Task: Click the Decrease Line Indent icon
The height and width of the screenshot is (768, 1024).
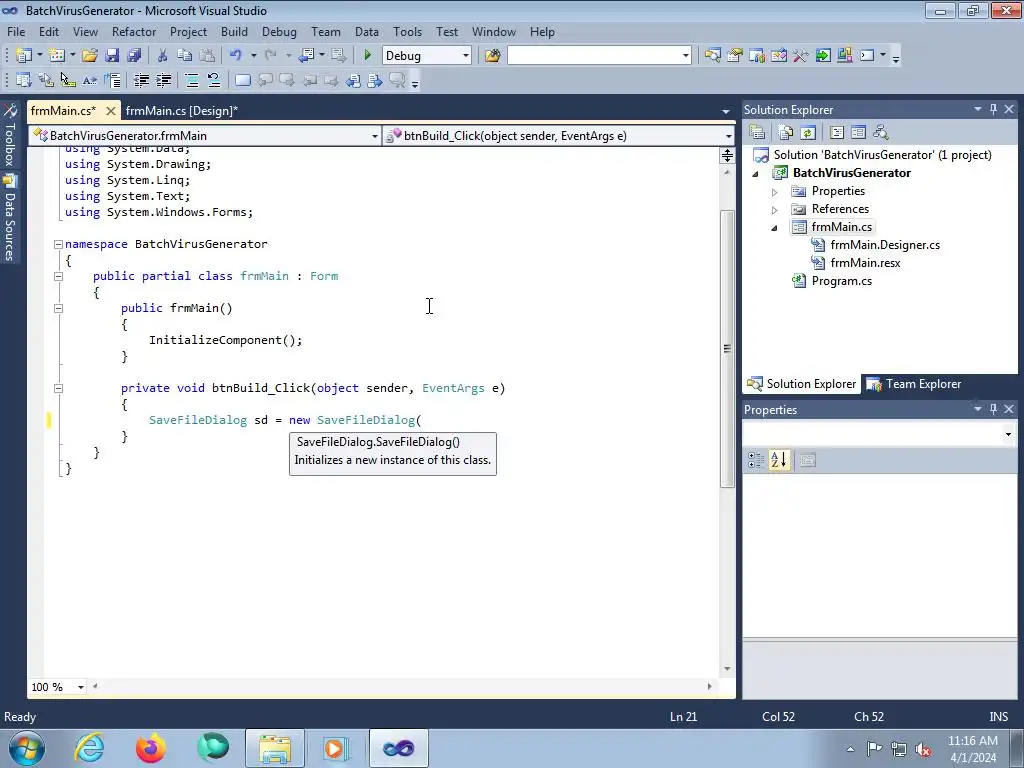Action: tap(141, 80)
